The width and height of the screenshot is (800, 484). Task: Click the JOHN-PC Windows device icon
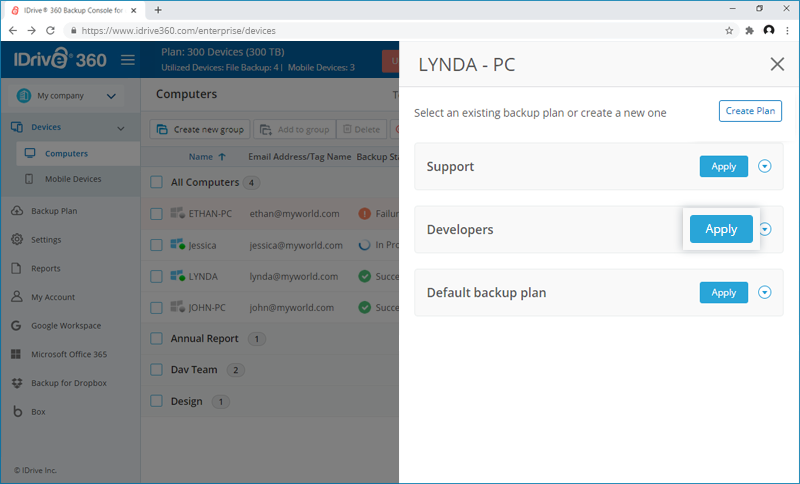click(178, 307)
